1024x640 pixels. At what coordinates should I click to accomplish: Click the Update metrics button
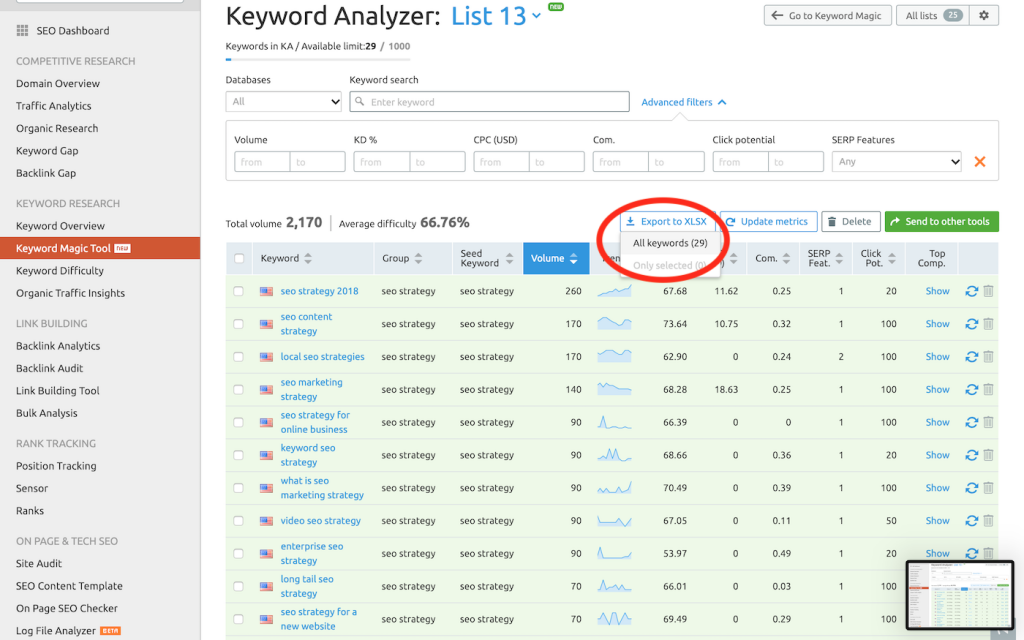768,221
